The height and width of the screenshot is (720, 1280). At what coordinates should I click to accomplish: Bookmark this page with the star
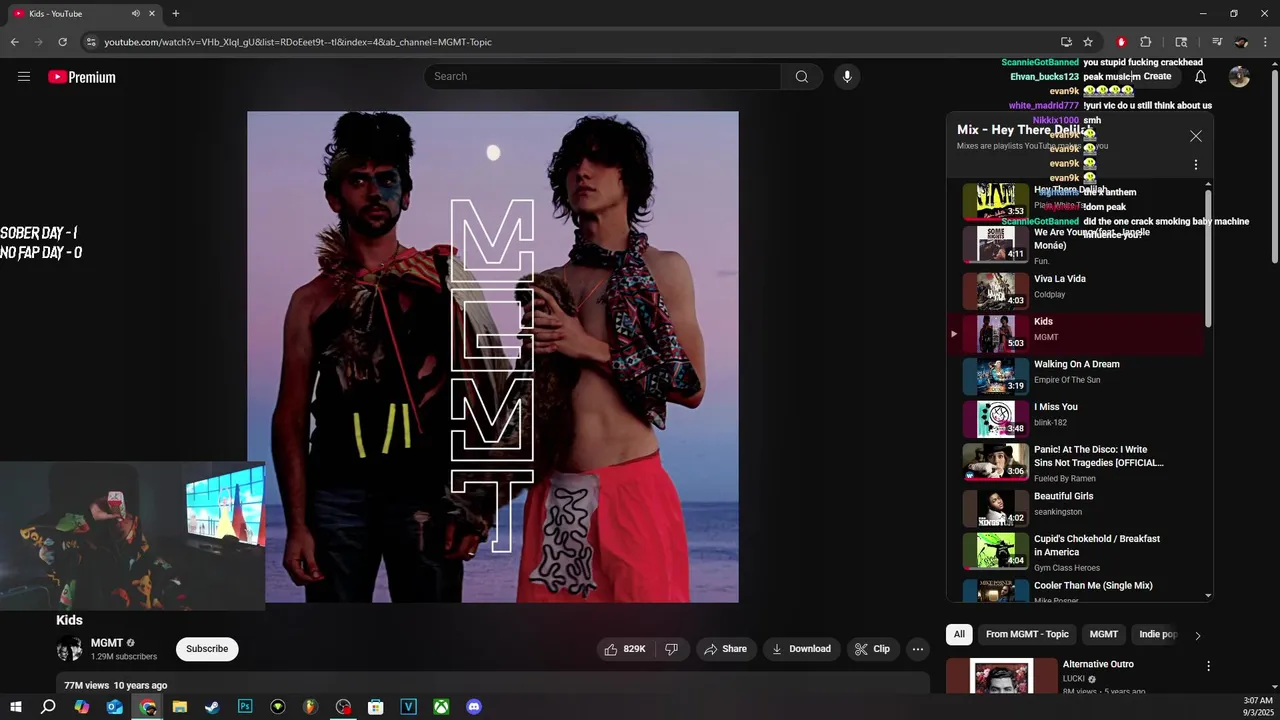1088,42
